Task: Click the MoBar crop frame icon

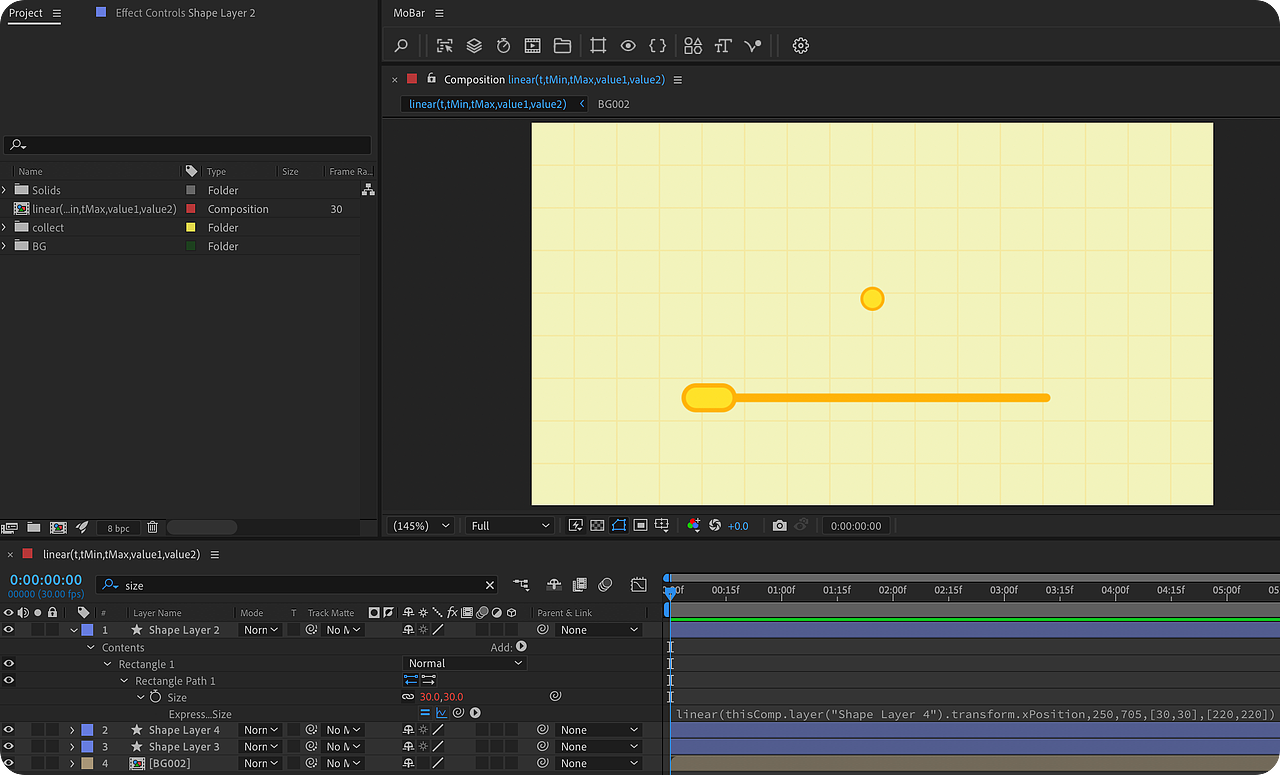Action: pos(598,45)
